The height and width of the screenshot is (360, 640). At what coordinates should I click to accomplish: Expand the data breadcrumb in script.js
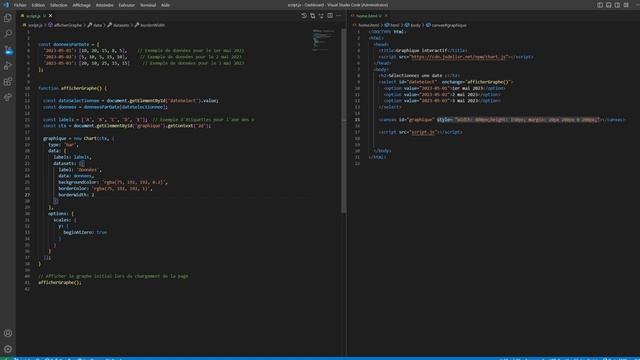coord(97,25)
